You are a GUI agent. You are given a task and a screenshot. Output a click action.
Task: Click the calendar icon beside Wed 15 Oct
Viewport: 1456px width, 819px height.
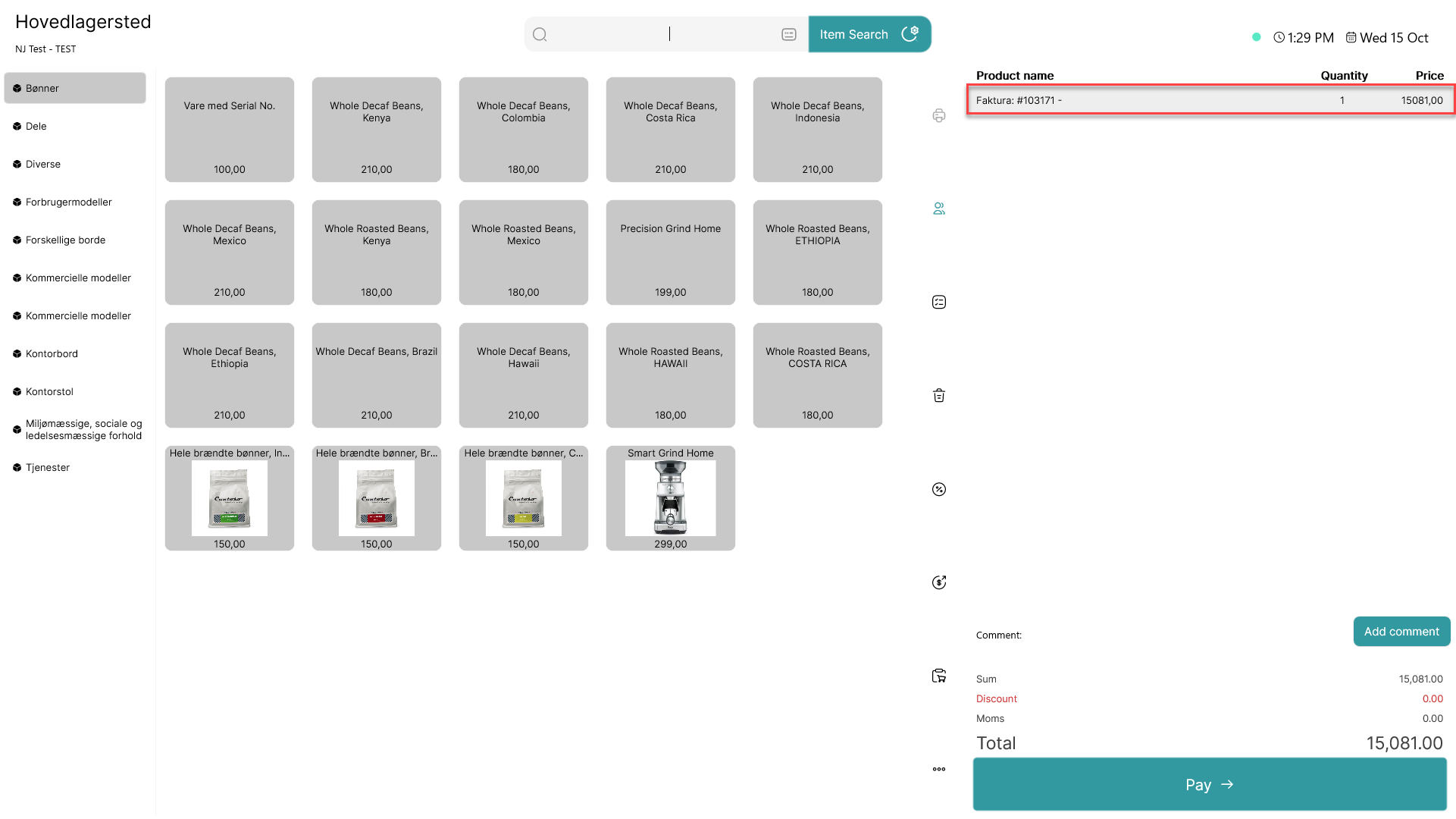(x=1351, y=37)
